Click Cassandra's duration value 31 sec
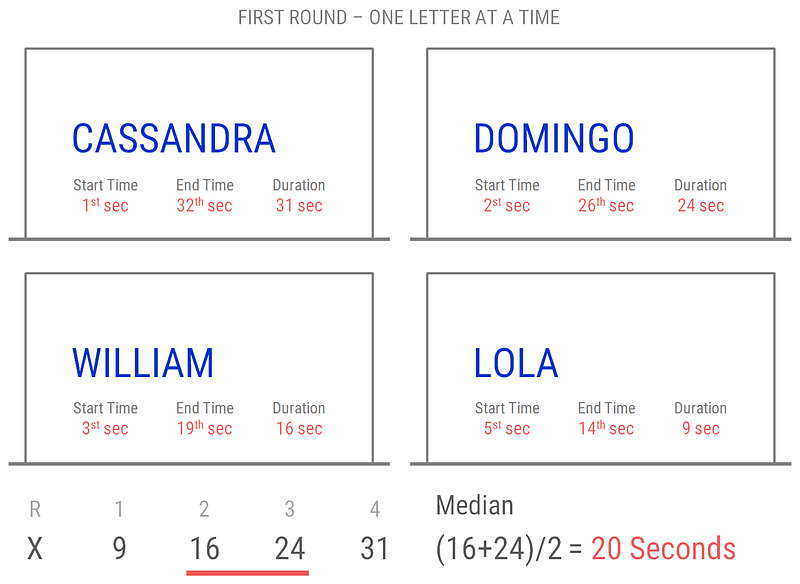The width and height of the screenshot is (800, 584). click(299, 206)
